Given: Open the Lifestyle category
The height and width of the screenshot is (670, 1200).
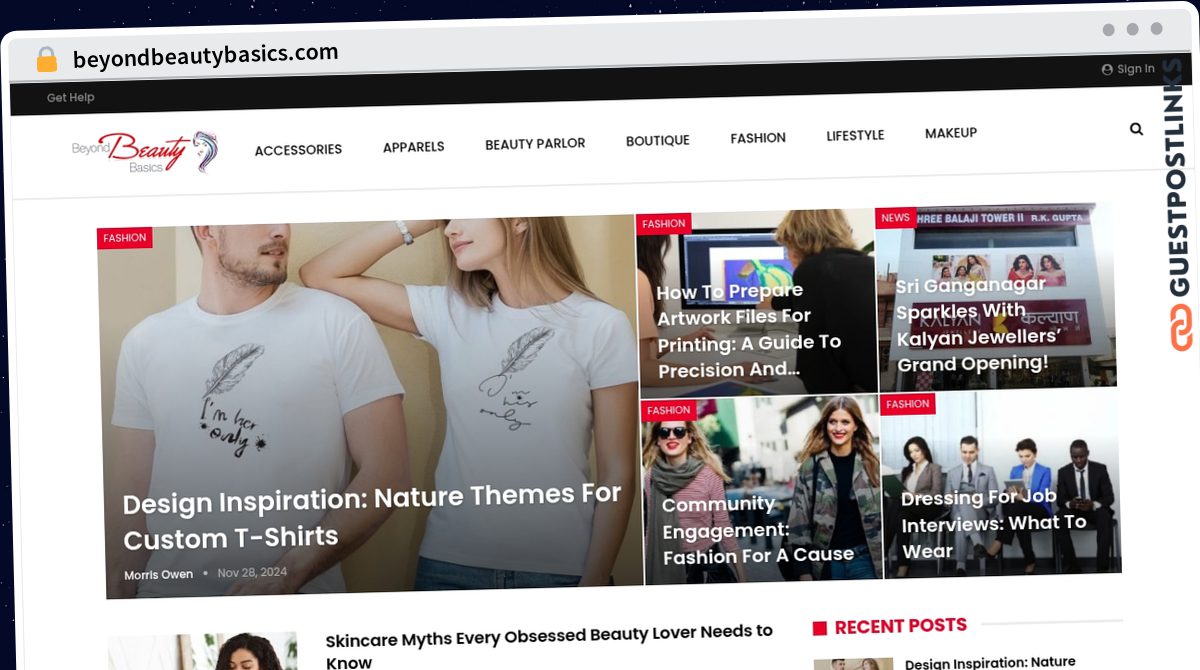Looking at the screenshot, I should click(x=855, y=136).
